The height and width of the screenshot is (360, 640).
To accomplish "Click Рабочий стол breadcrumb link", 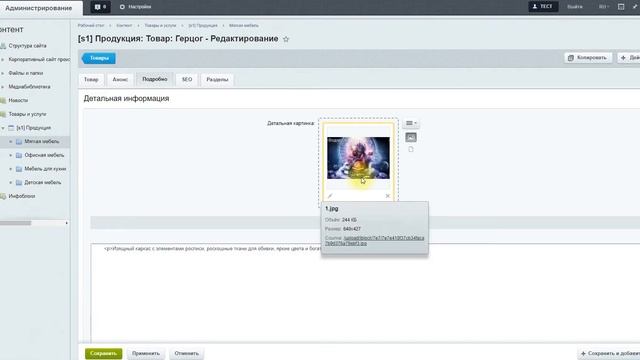I will [x=91, y=25].
